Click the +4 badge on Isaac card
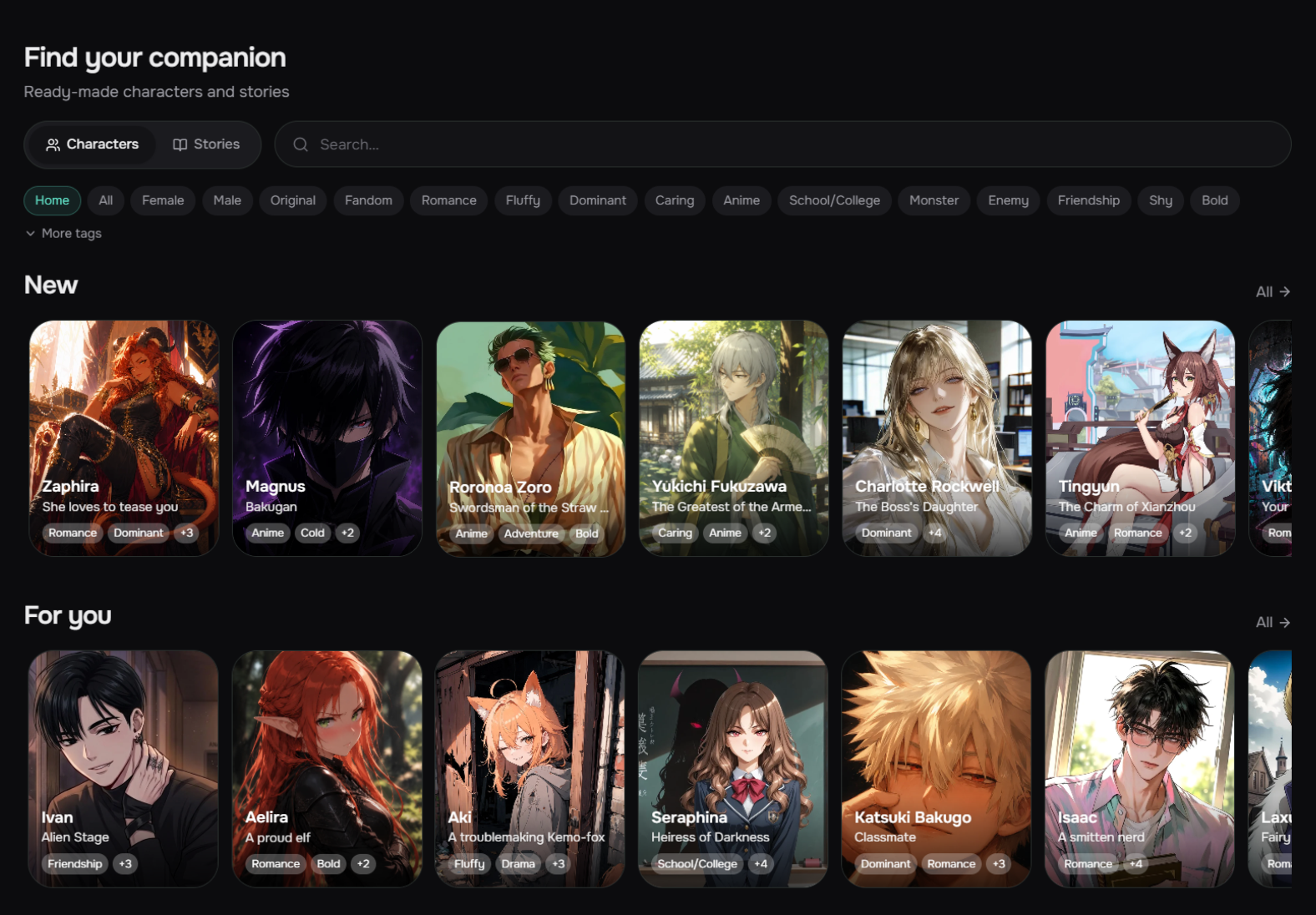 [1136, 864]
